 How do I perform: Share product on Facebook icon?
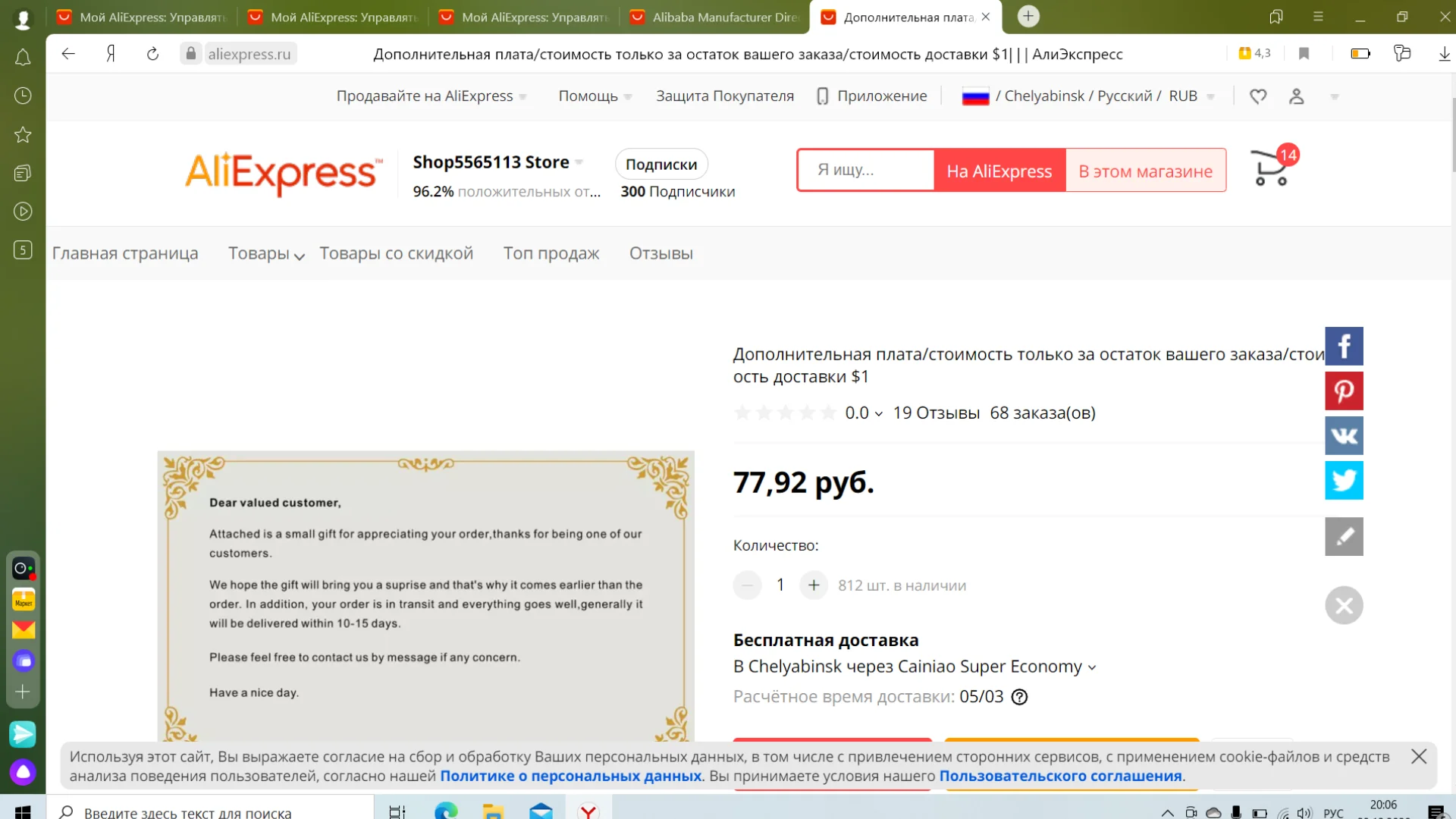pyautogui.click(x=1344, y=347)
